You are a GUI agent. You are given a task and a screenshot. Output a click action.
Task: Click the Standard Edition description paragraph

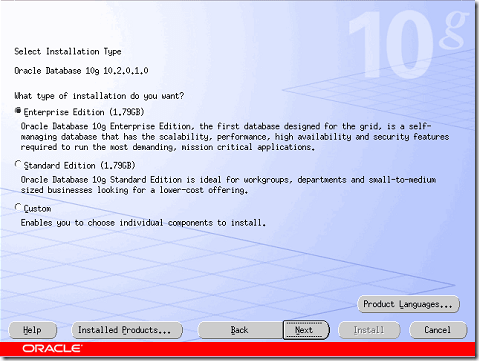[x=228, y=185]
